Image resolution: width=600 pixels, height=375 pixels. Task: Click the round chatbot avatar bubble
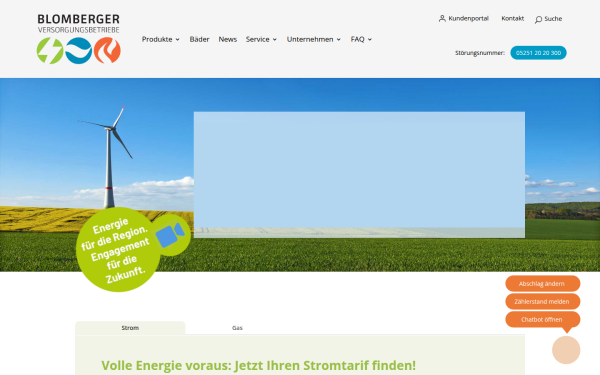(x=566, y=350)
